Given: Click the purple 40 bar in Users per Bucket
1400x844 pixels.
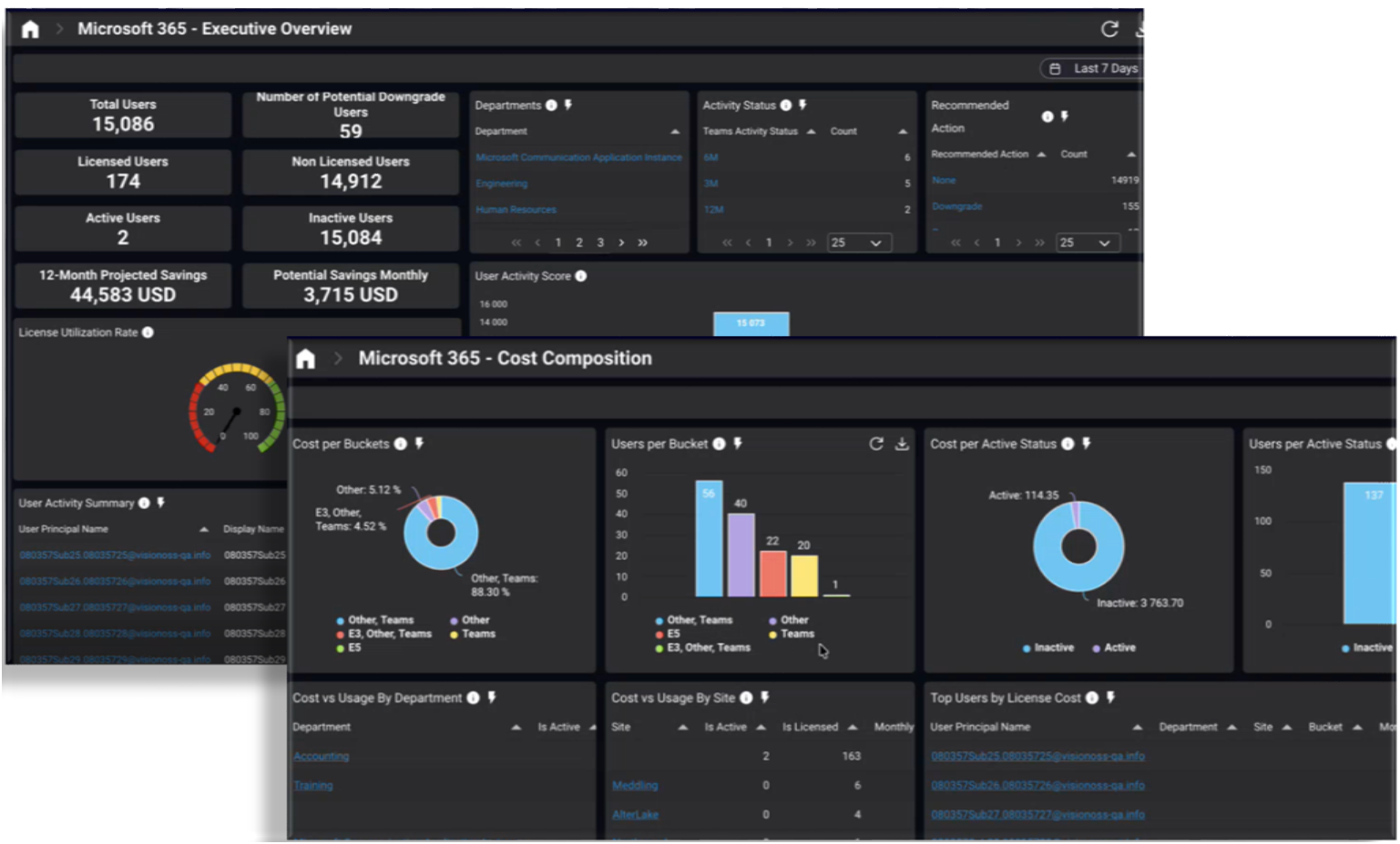Looking at the screenshot, I should click(x=741, y=554).
